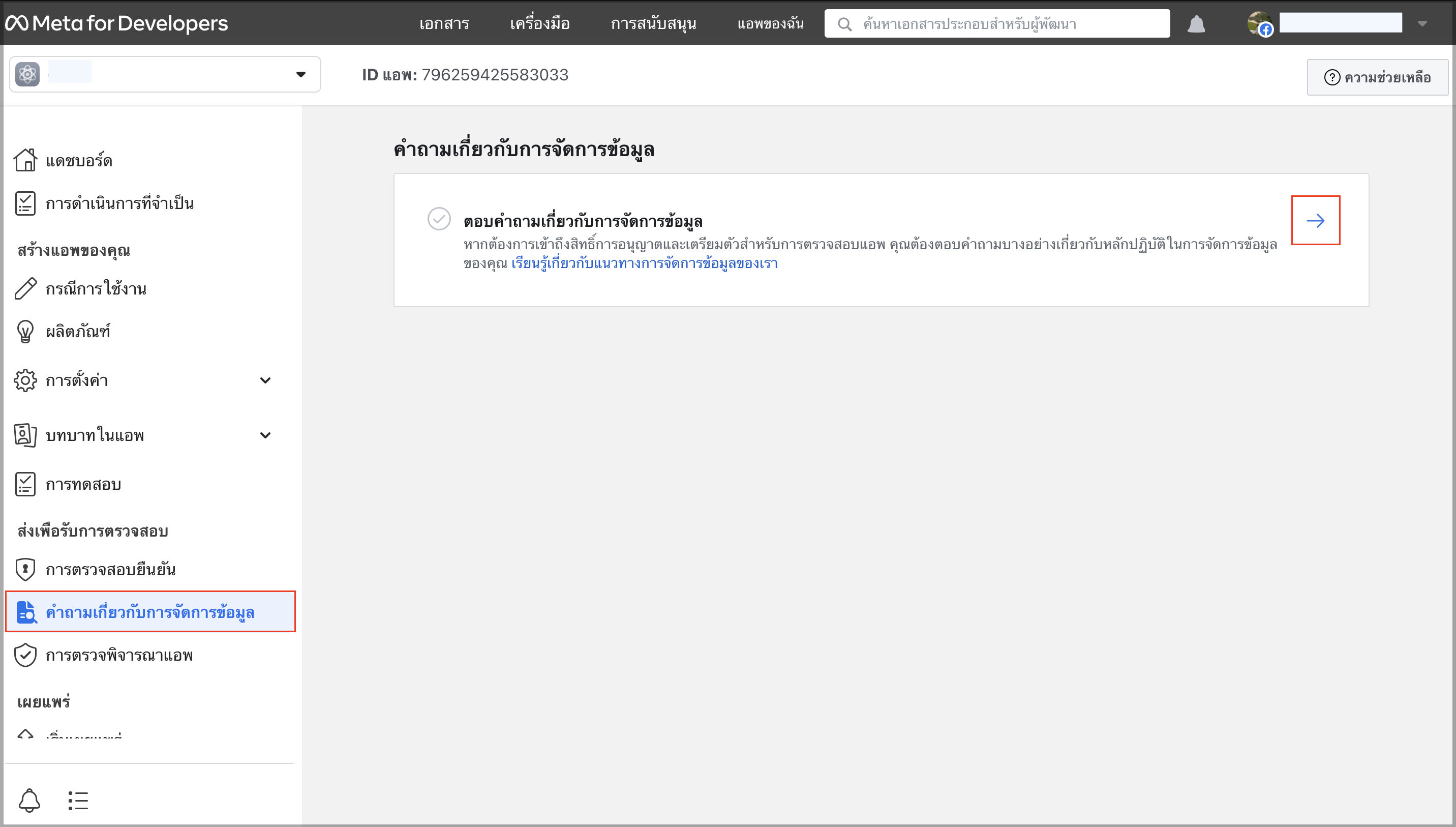This screenshot has width=1456, height=827.
Task: Open การตรวจสอบยืนยัน page
Action: click(x=111, y=570)
